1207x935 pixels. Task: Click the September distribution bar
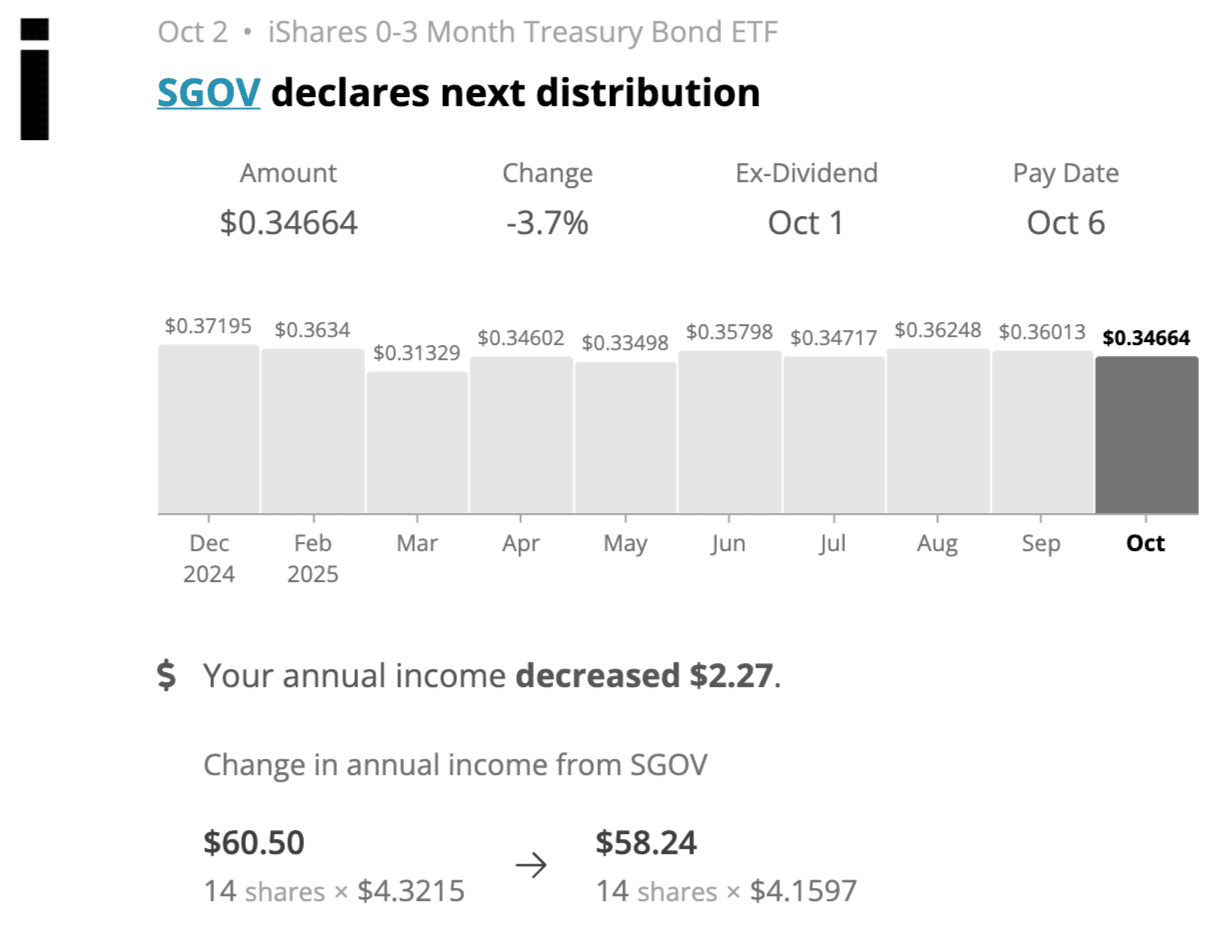(x=1041, y=433)
